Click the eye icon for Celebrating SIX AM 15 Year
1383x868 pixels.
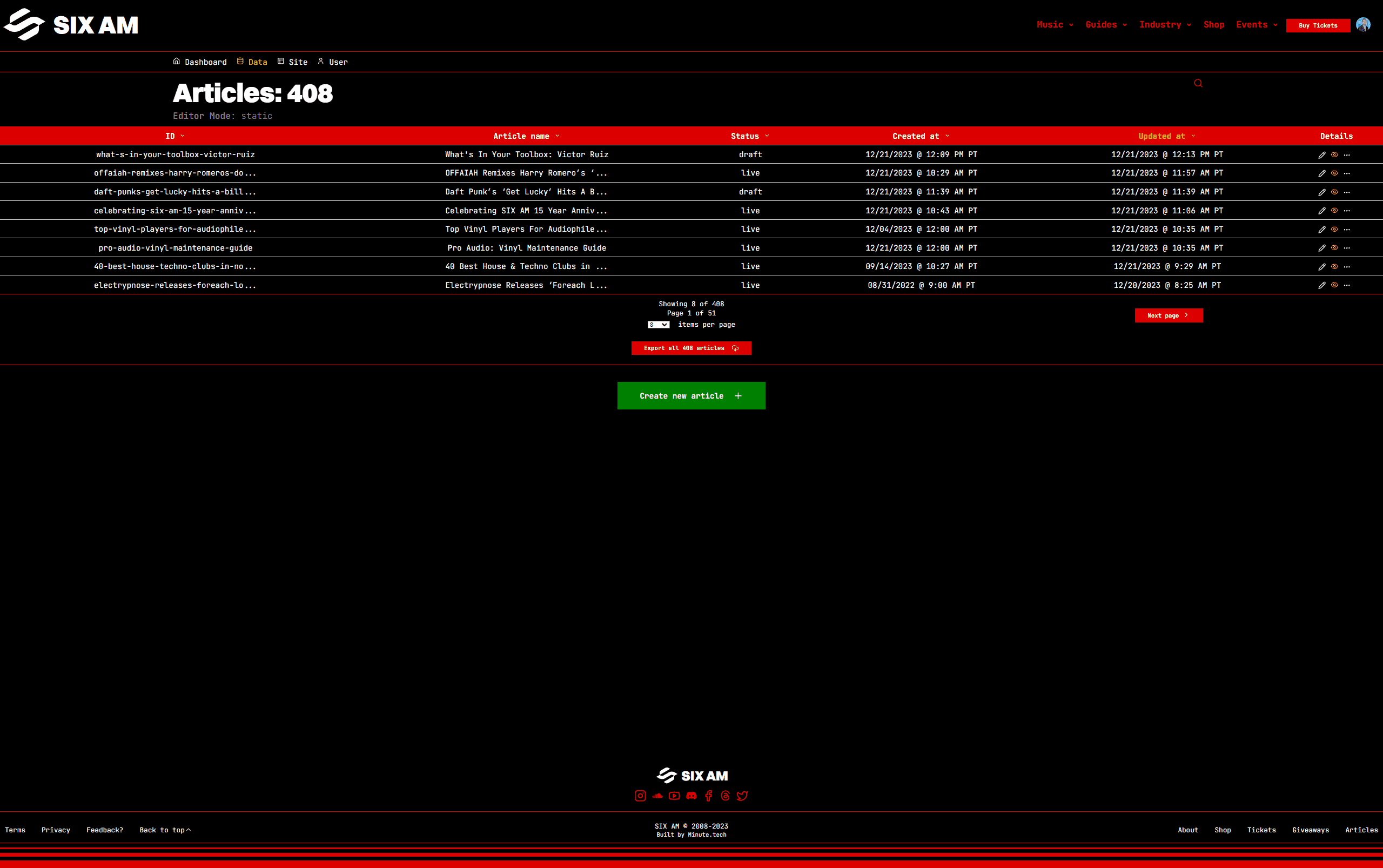[x=1334, y=211]
